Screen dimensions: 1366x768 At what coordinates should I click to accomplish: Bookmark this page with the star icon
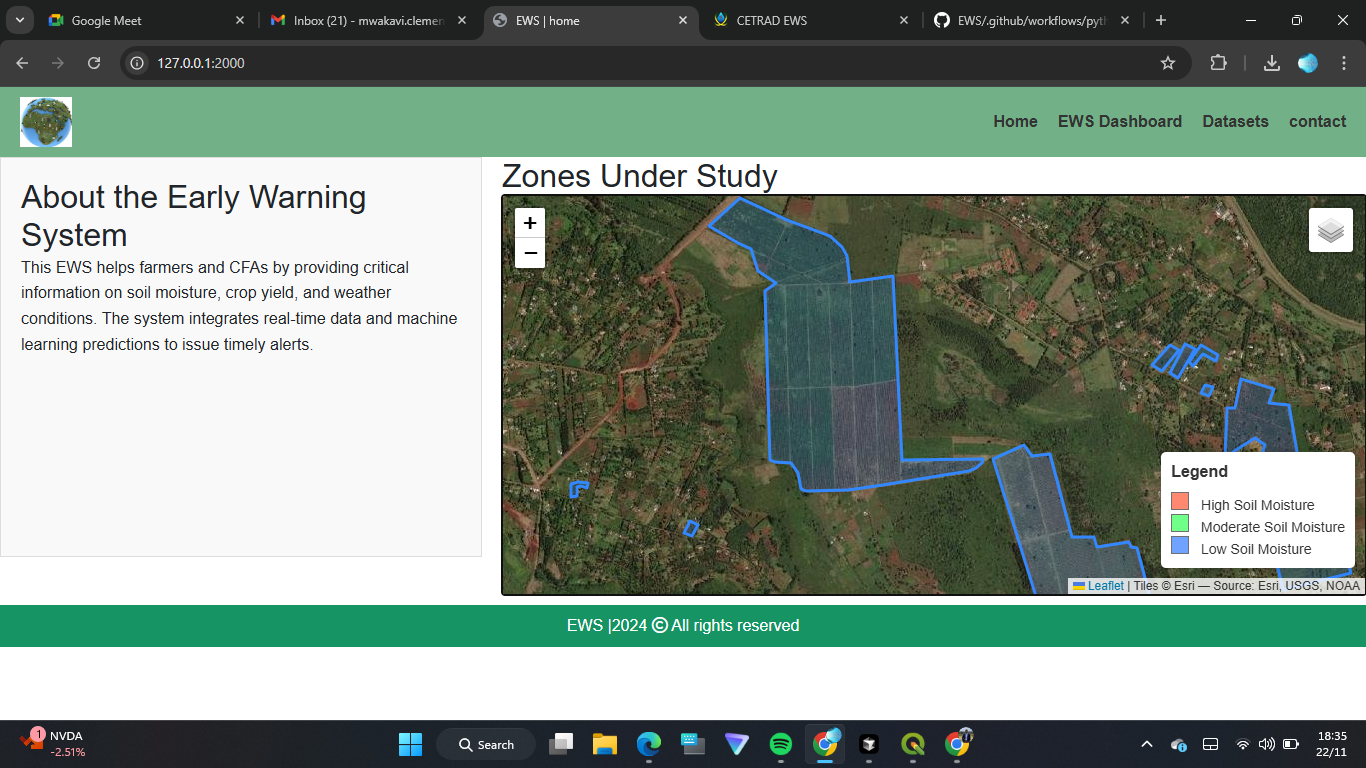[1168, 63]
